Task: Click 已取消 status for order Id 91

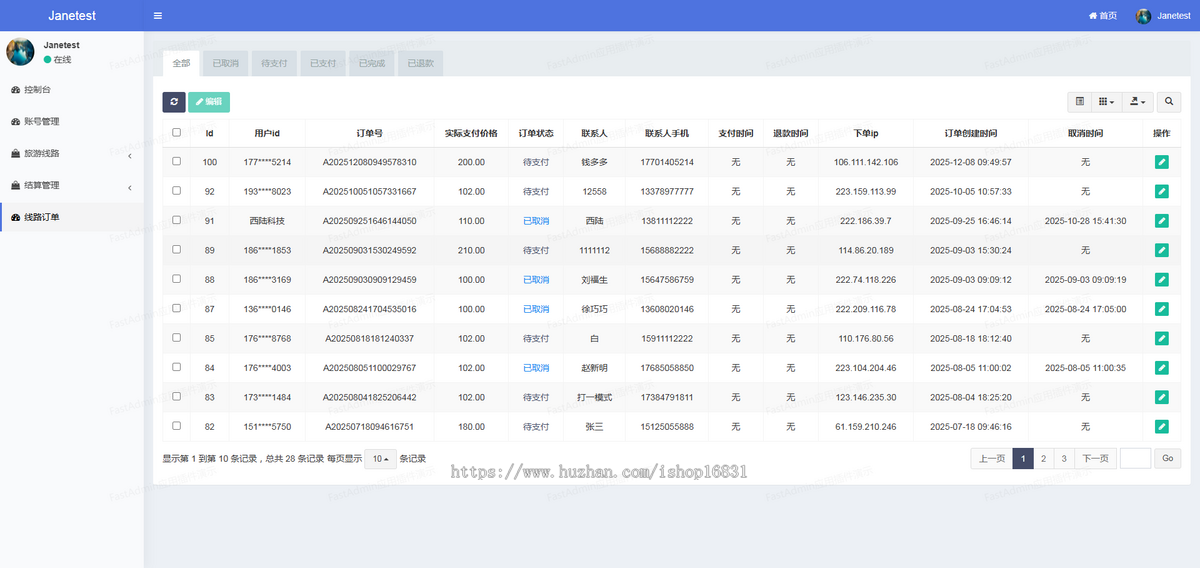Action: tap(536, 221)
